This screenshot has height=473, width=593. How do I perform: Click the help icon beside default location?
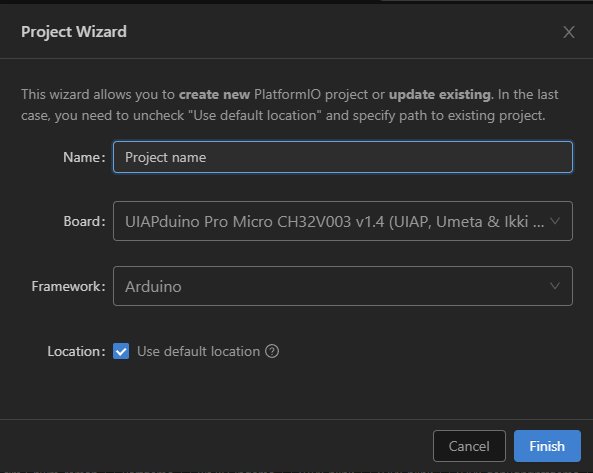(272, 351)
